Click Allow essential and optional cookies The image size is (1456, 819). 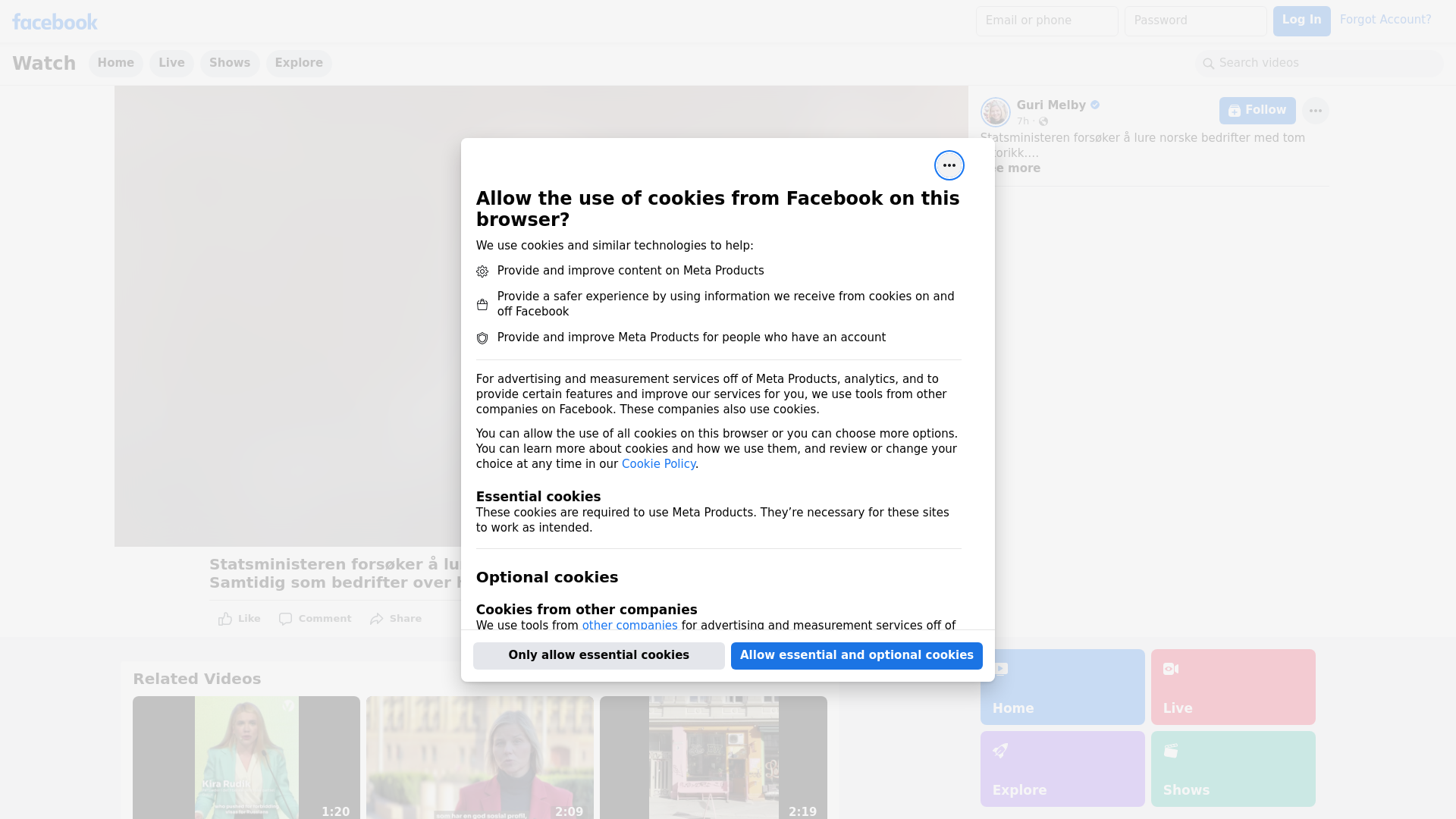(857, 656)
